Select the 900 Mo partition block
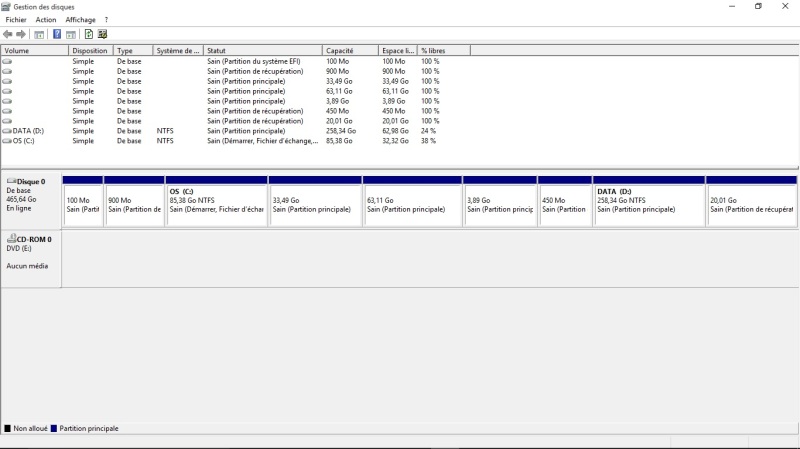This screenshot has width=800, height=449. [x=134, y=201]
